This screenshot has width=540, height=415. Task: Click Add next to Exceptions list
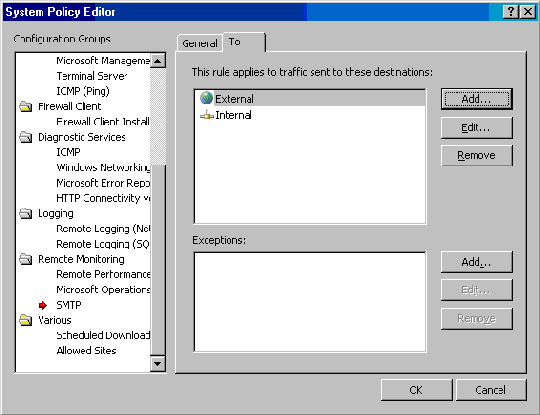477,262
